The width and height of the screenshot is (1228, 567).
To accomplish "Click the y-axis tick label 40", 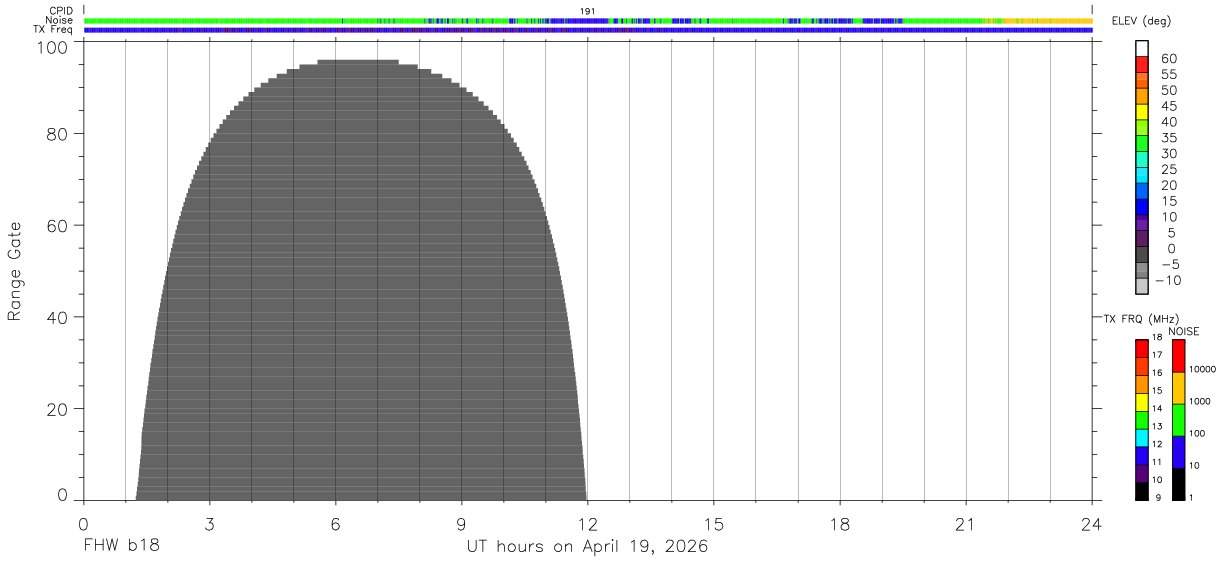I will coord(57,317).
